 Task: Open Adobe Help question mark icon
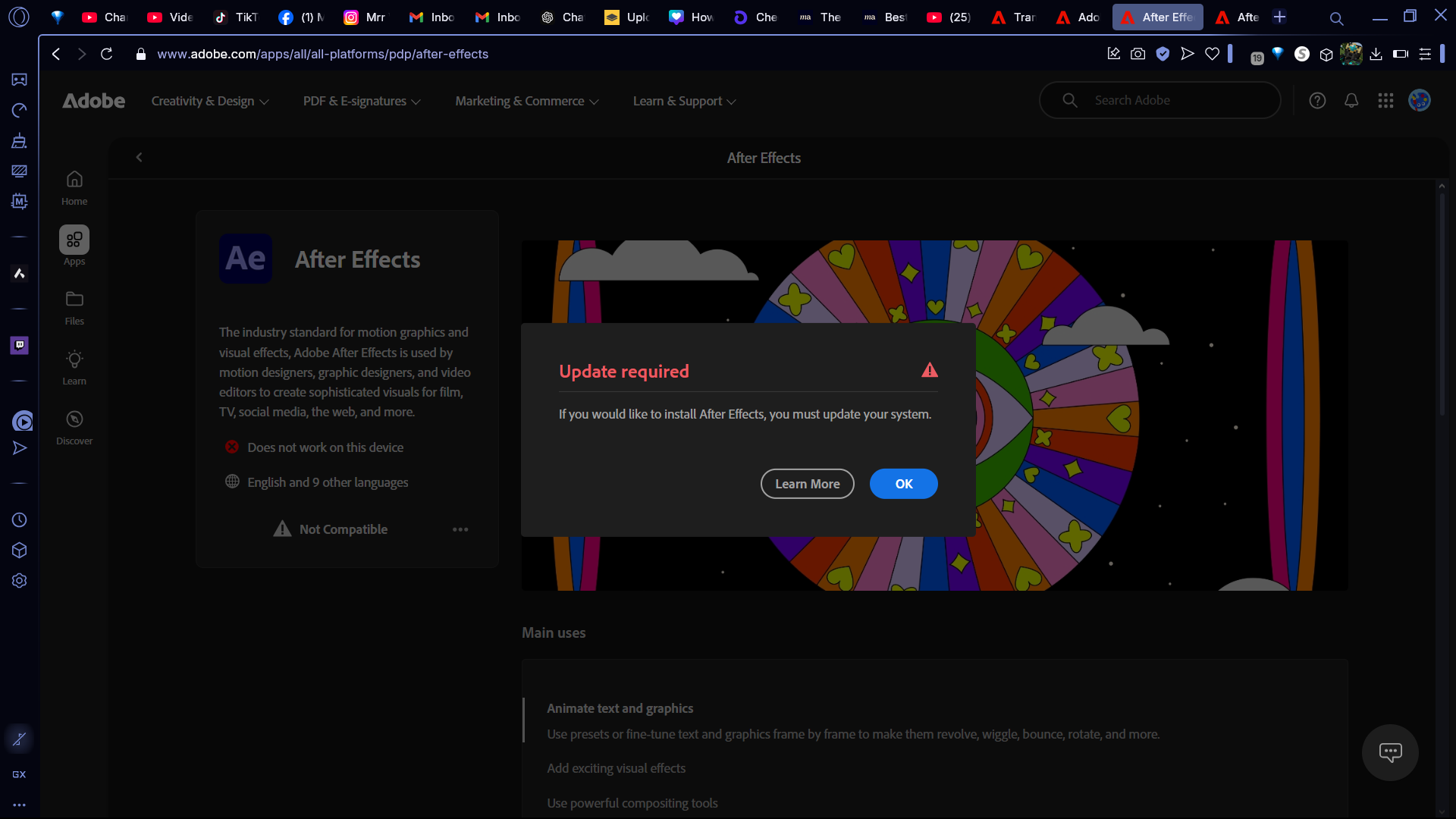[x=1317, y=100]
